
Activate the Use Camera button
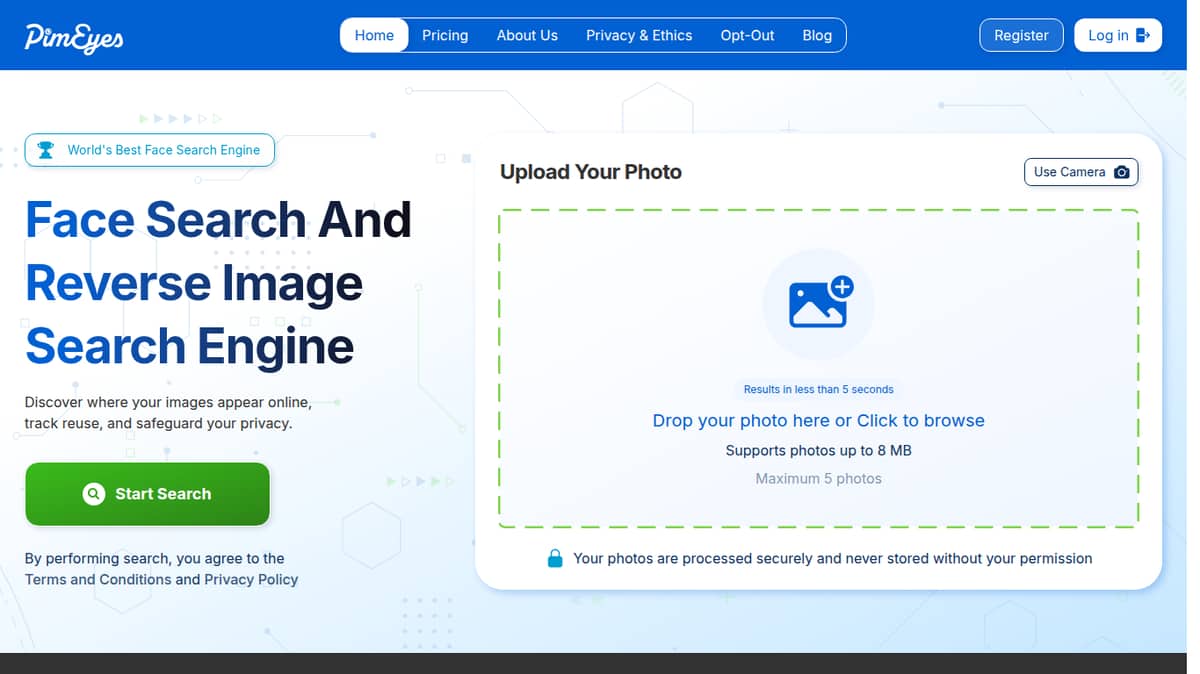[1081, 172]
